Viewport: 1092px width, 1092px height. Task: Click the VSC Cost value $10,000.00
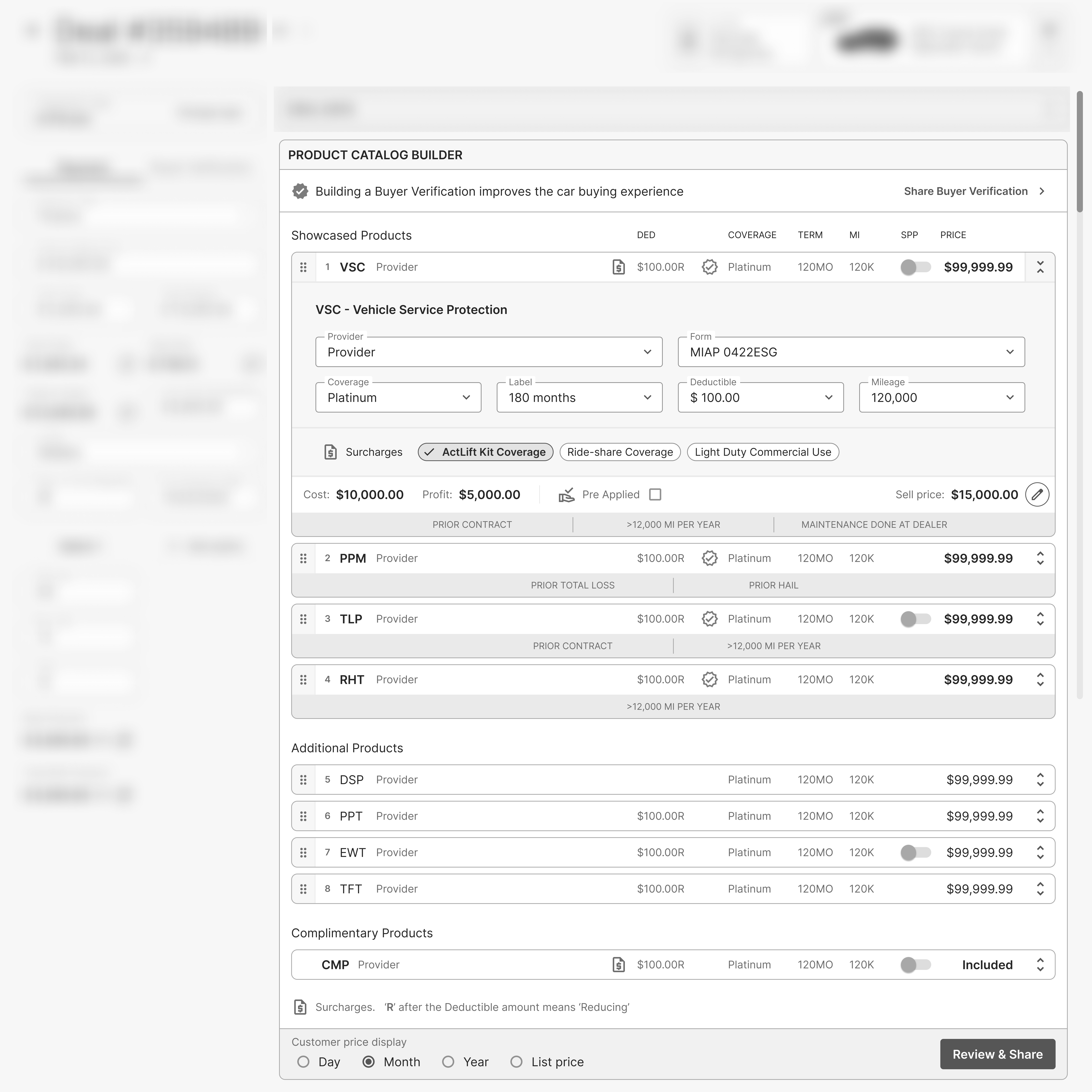(x=370, y=495)
